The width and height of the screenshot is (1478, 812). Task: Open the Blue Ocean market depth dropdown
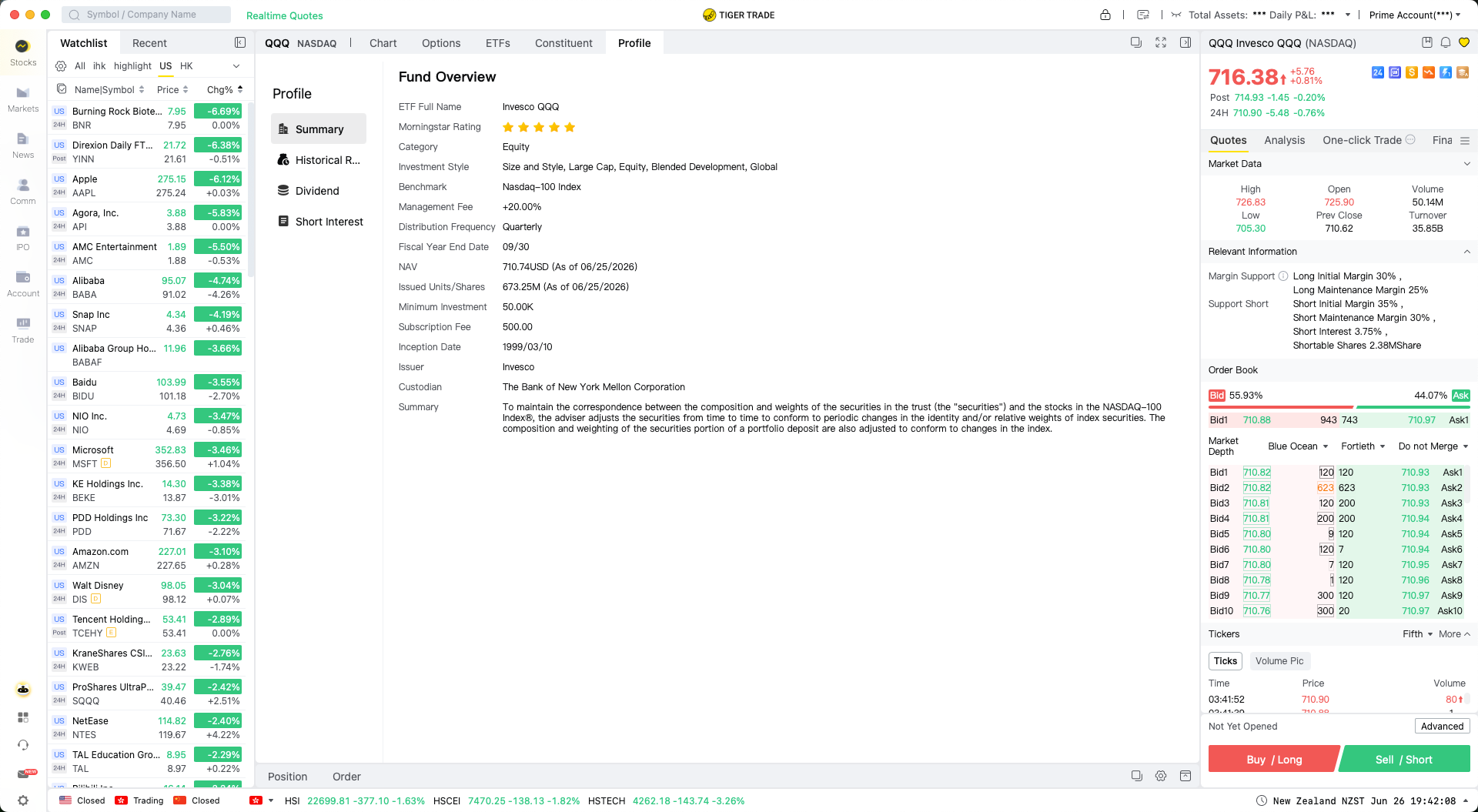(x=1298, y=446)
